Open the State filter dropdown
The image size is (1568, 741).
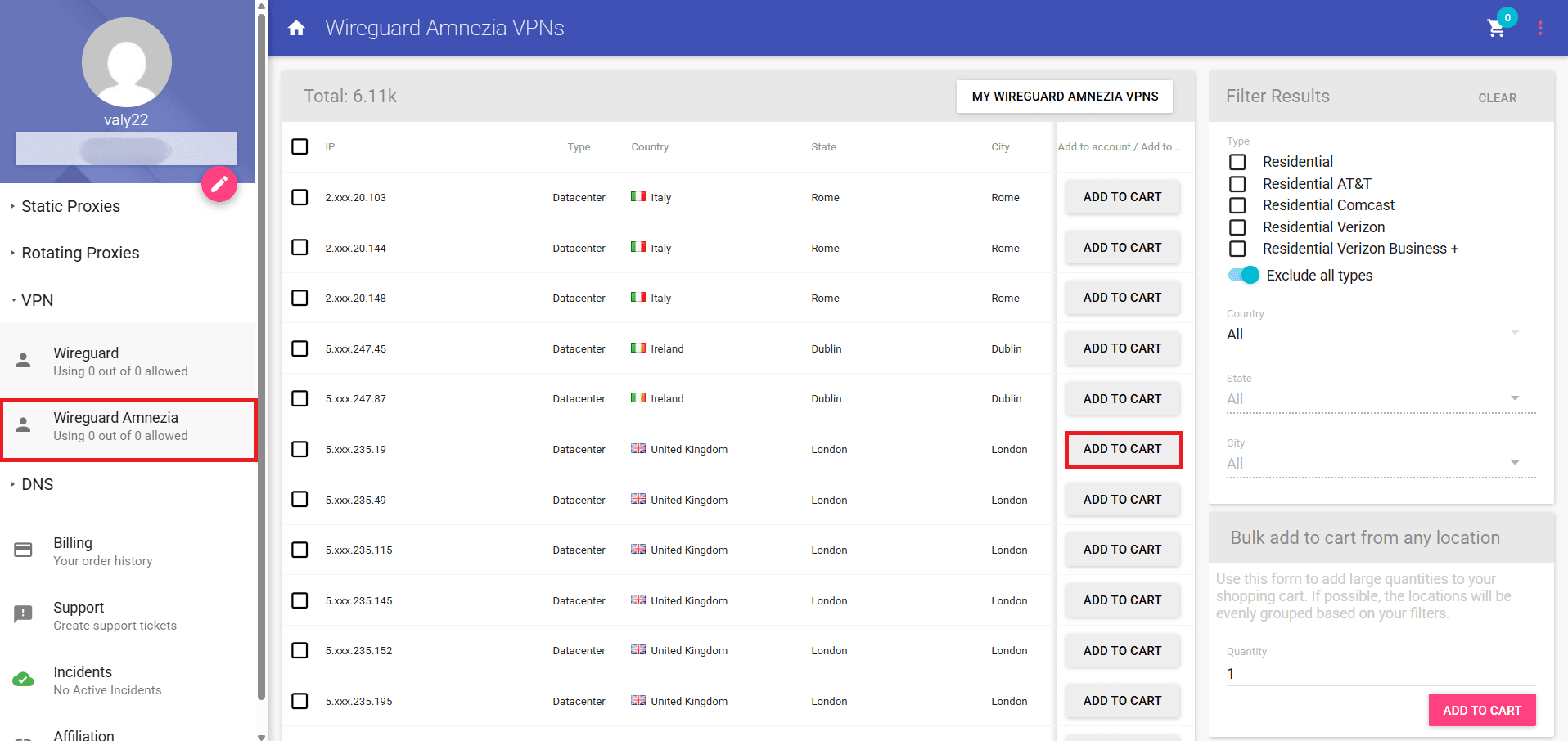point(1514,398)
